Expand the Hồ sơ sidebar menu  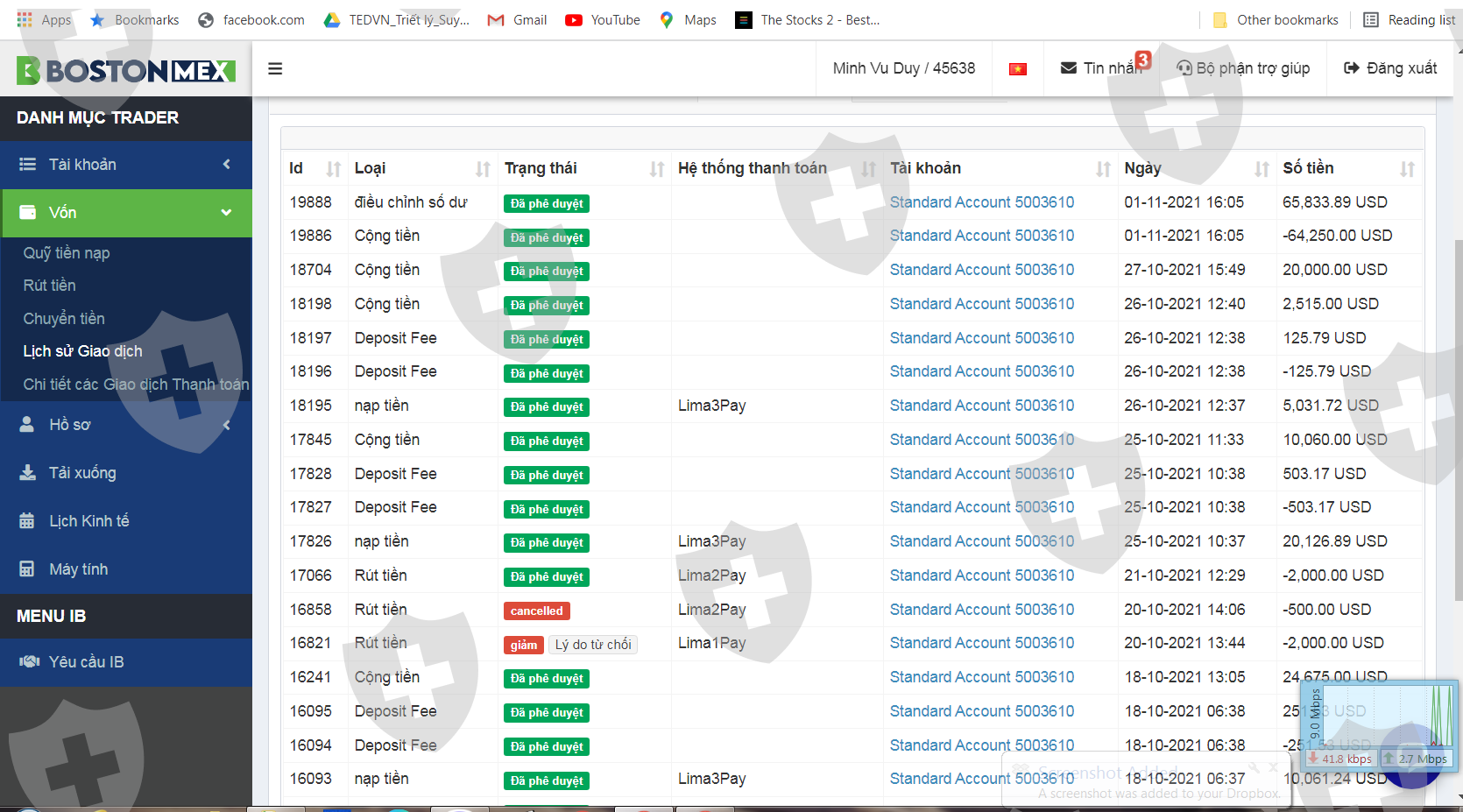point(126,425)
